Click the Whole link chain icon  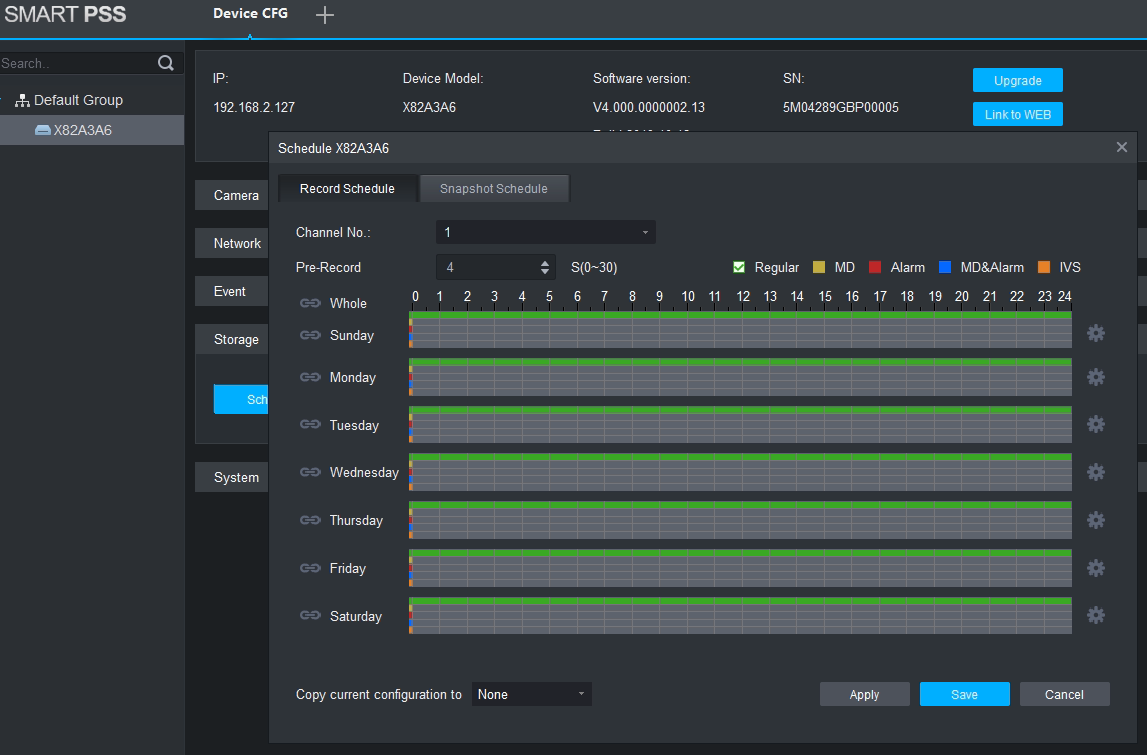(310, 303)
